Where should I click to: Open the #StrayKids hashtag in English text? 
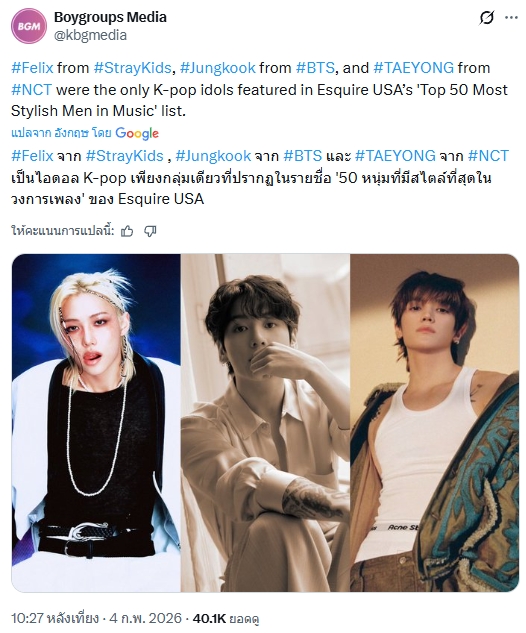pyautogui.click(x=132, y=68)
